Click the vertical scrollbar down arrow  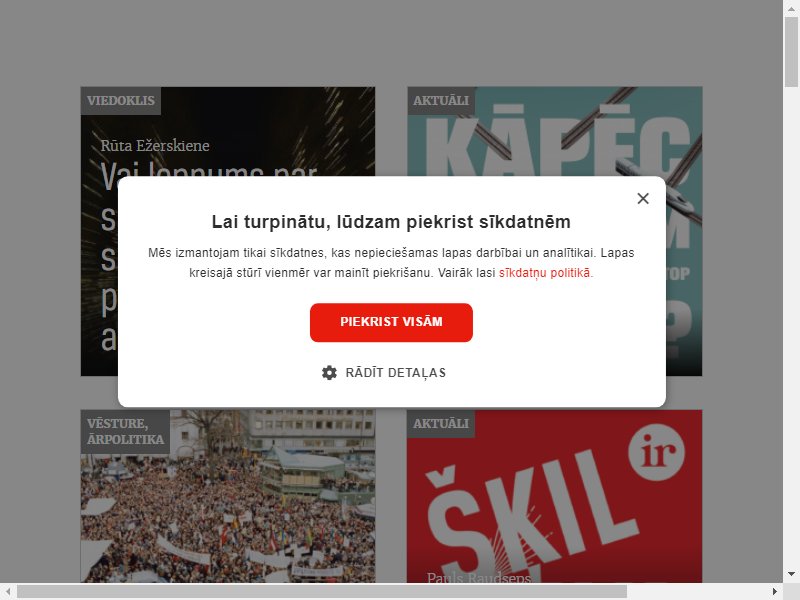[x=791, y=574]
